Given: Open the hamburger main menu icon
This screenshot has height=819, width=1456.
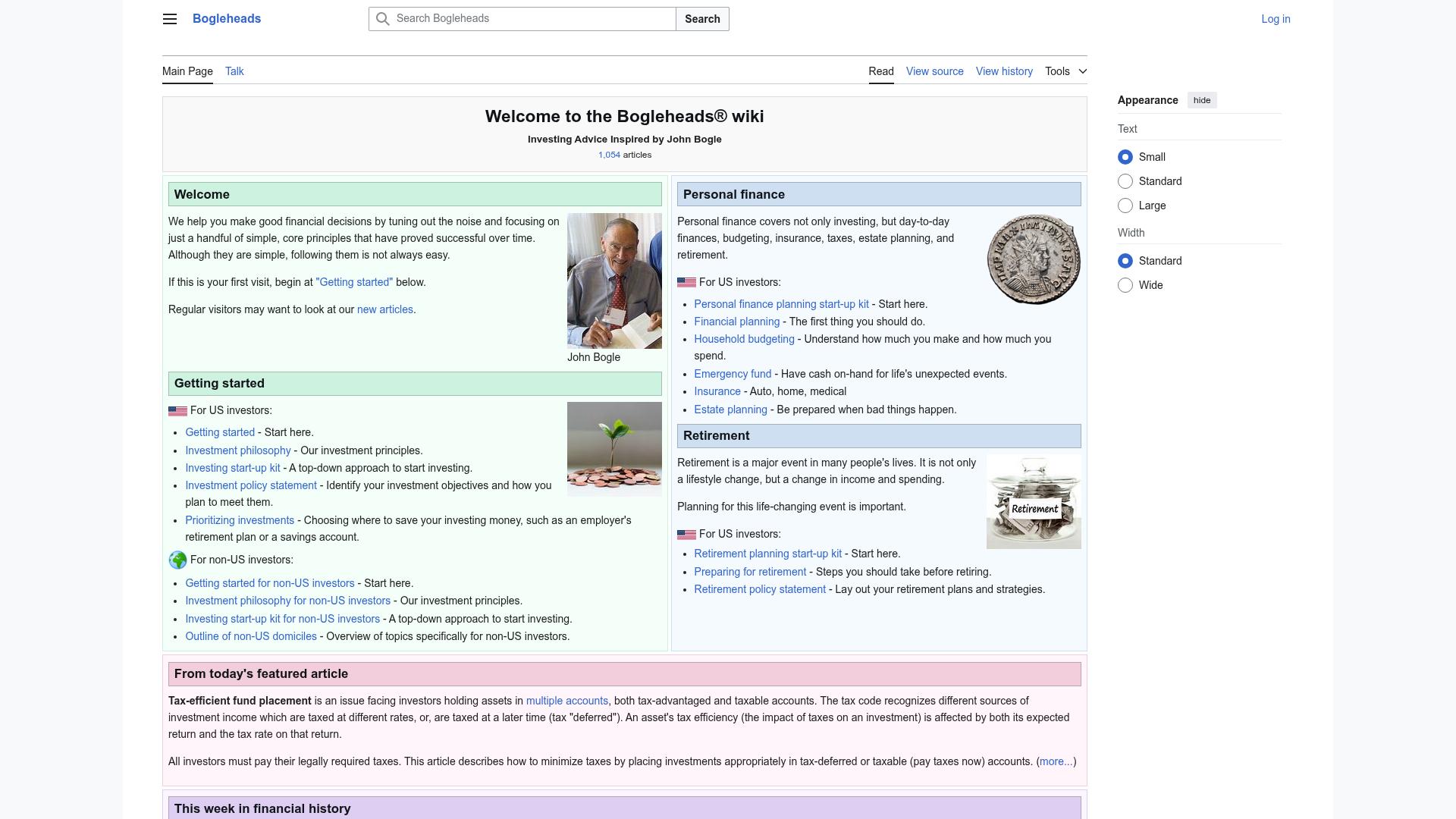Looking at the screenshot, I should click(170, 19).
